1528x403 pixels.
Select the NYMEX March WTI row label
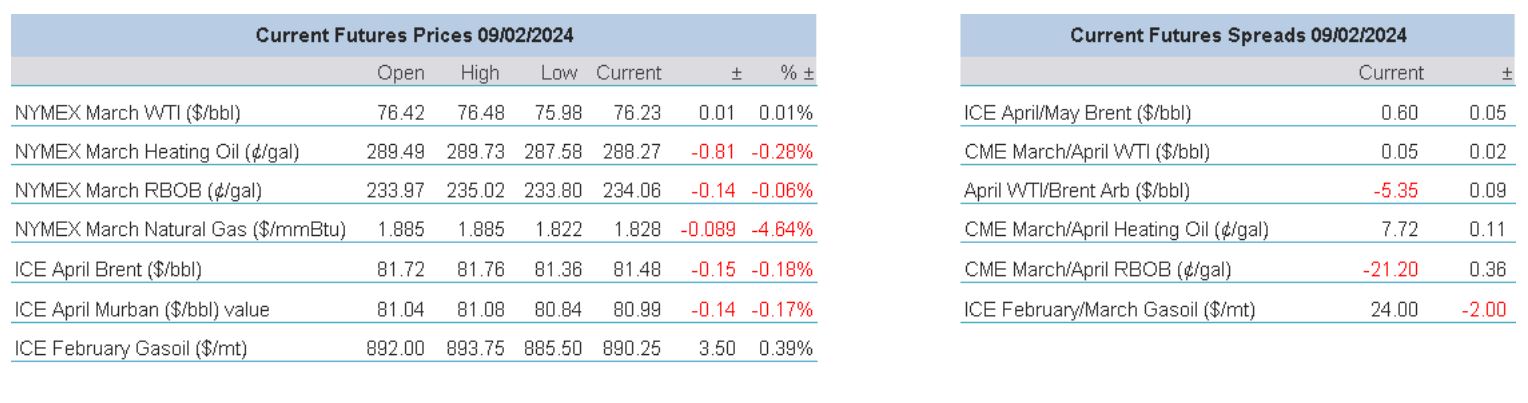(128, 113)
